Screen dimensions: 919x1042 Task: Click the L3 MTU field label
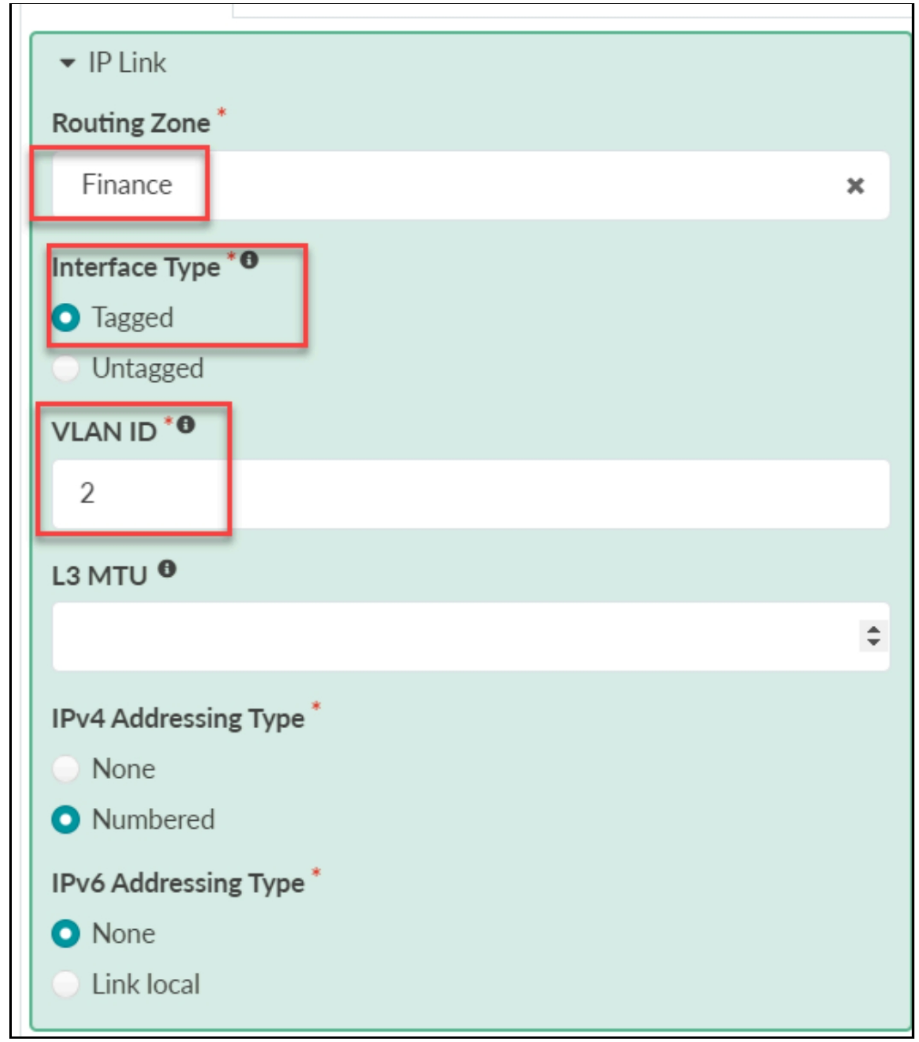pos(99,575)
